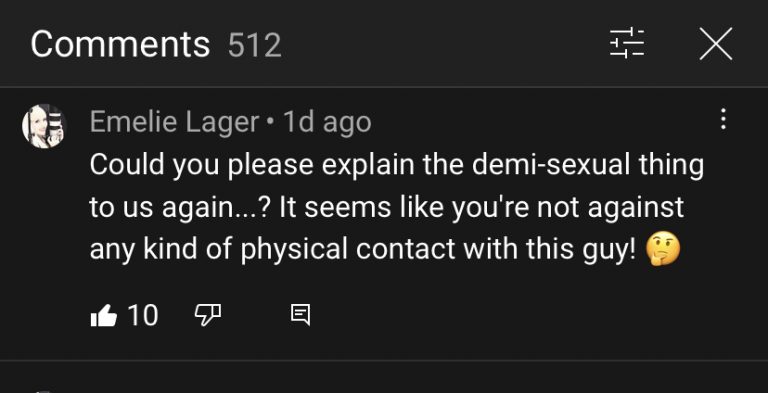Select the comment line starting with Could you please
The image size is (768, 393).
pyautogui.click(x=397, y=165)
